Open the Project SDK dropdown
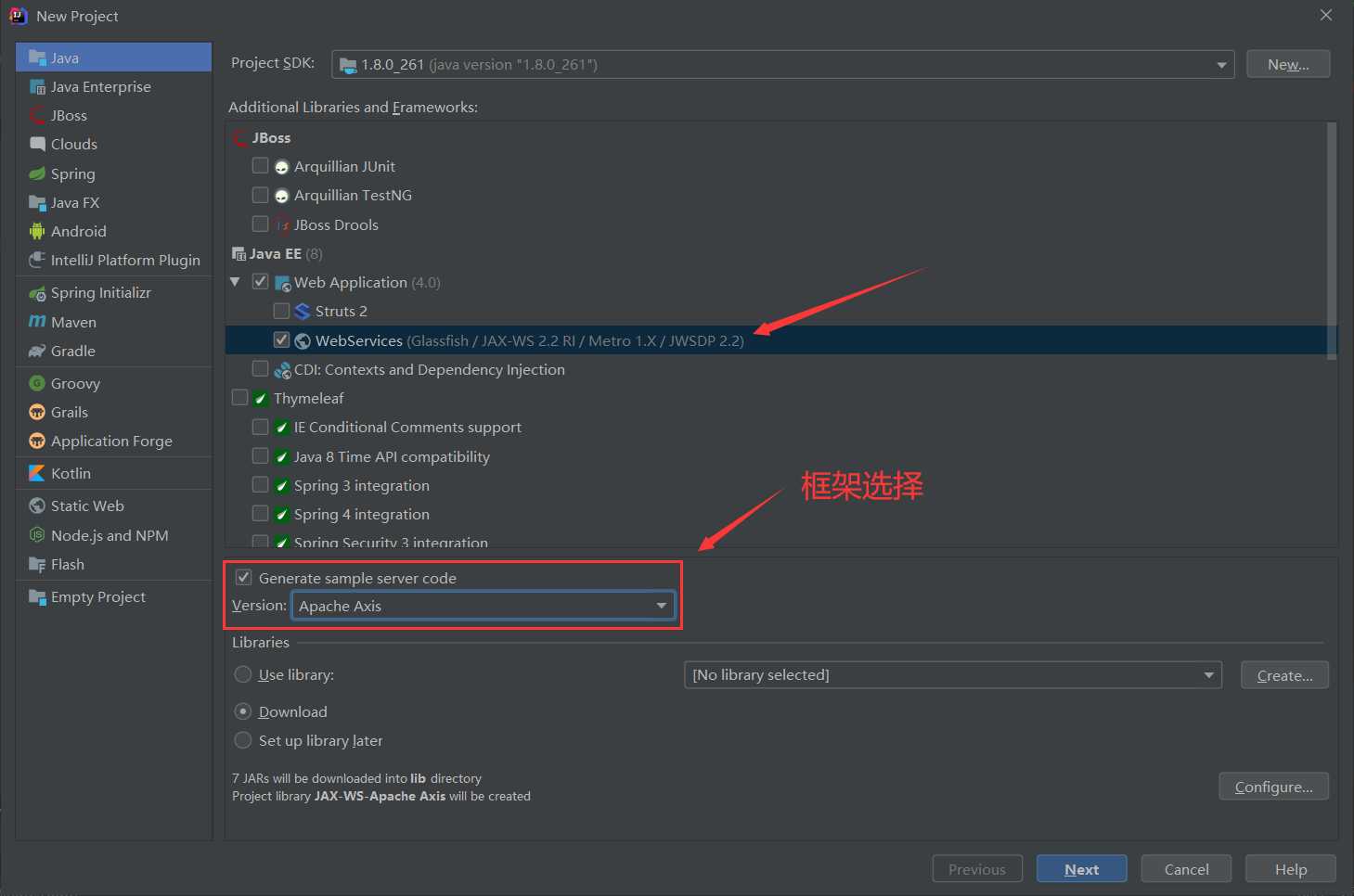Image resolution: width=1354 pixels, height=896 pixels. [782, 64]
